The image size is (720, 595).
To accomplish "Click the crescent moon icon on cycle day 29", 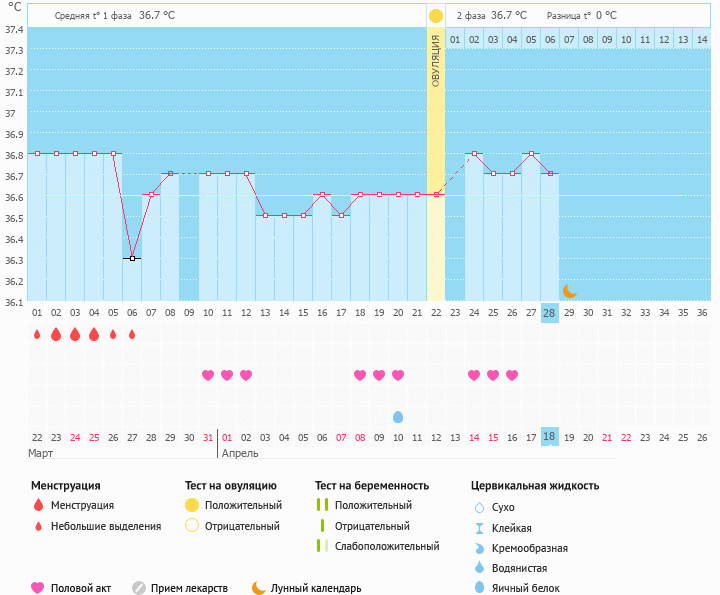I will 569,290.
